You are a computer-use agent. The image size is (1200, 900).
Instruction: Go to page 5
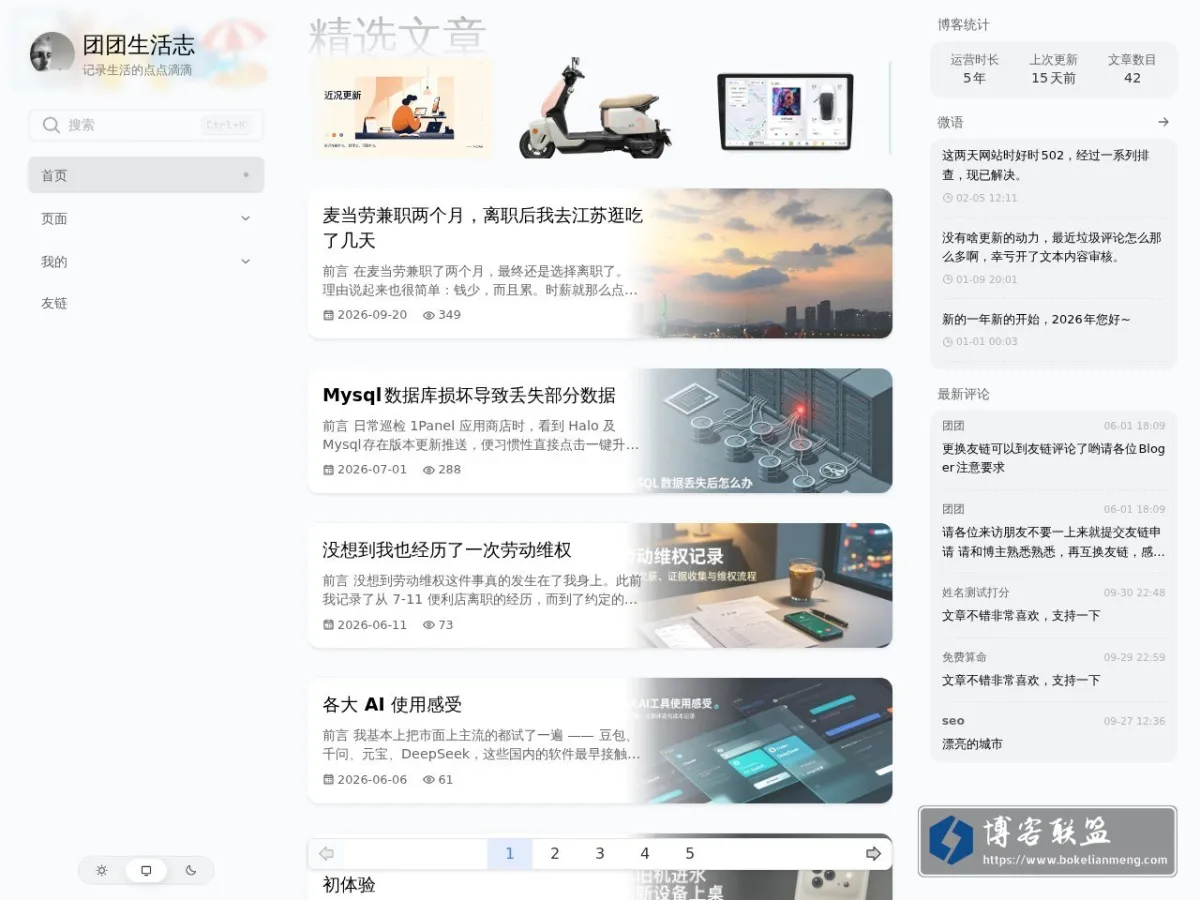(690, 853)
